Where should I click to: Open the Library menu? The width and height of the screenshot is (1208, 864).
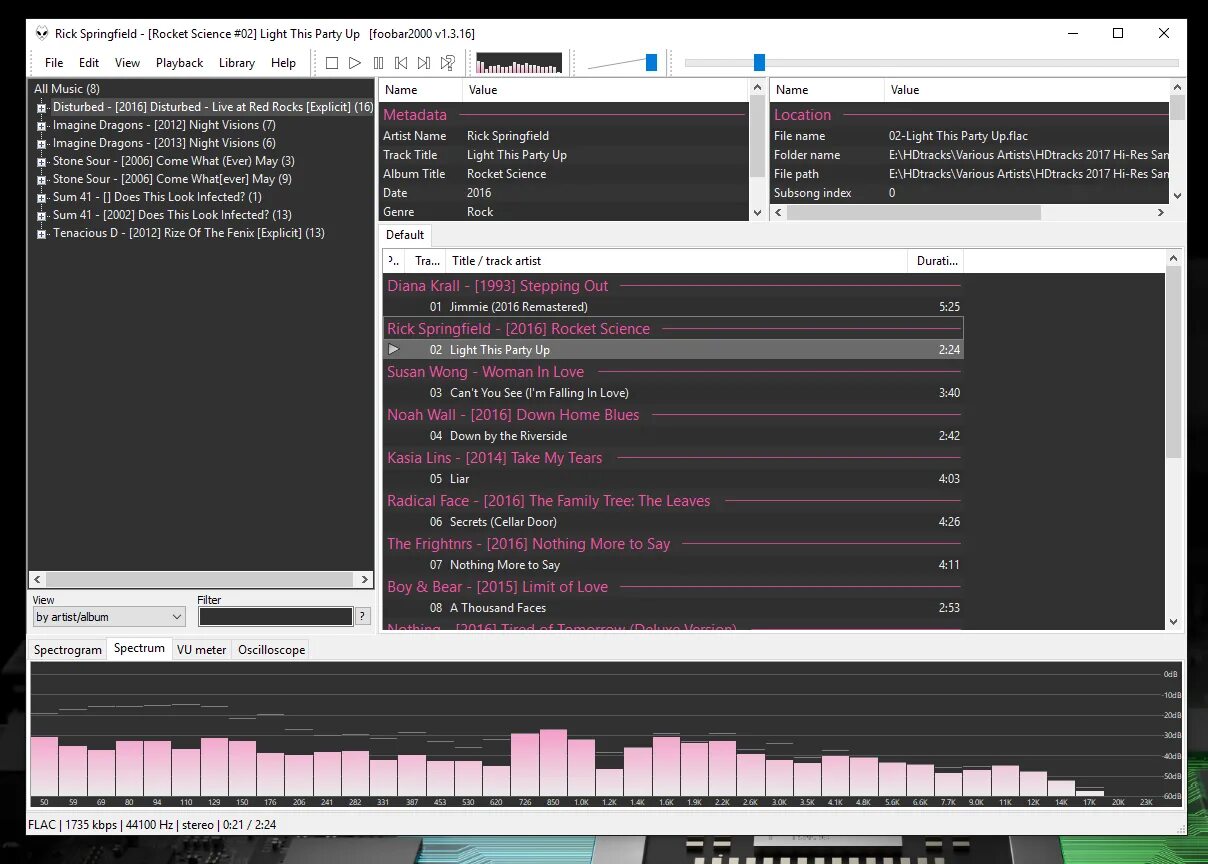tap(237, 62)
